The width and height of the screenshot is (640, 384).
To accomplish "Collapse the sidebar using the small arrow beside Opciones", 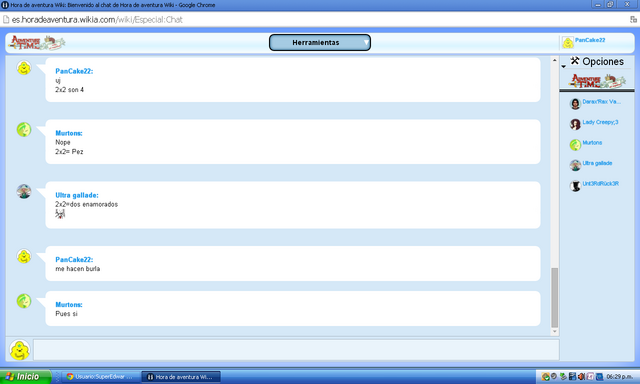I will pyautogui.click(x=563, y=66).
